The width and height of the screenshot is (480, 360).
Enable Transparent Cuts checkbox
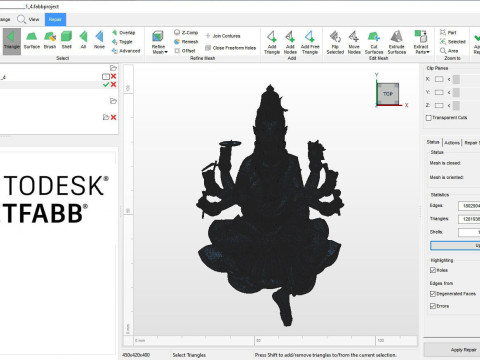point(429,118)
